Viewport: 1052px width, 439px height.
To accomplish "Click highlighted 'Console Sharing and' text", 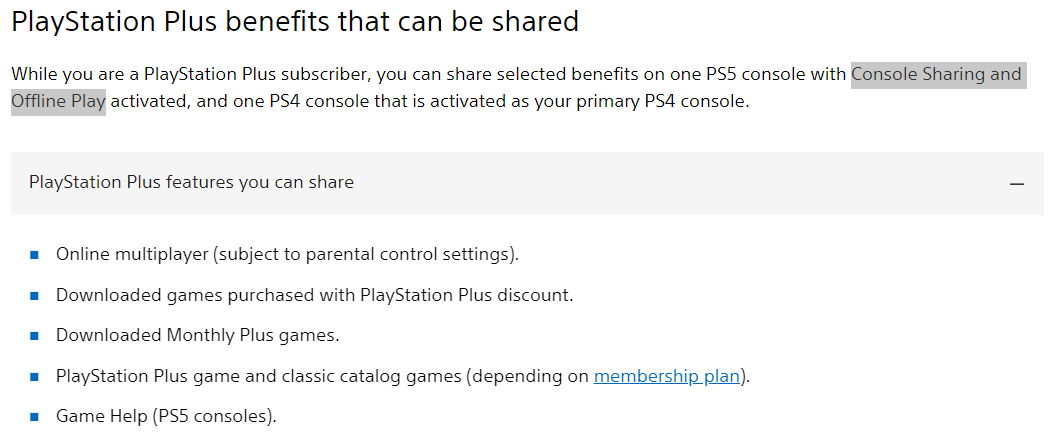I will click(x=936, y=74).
